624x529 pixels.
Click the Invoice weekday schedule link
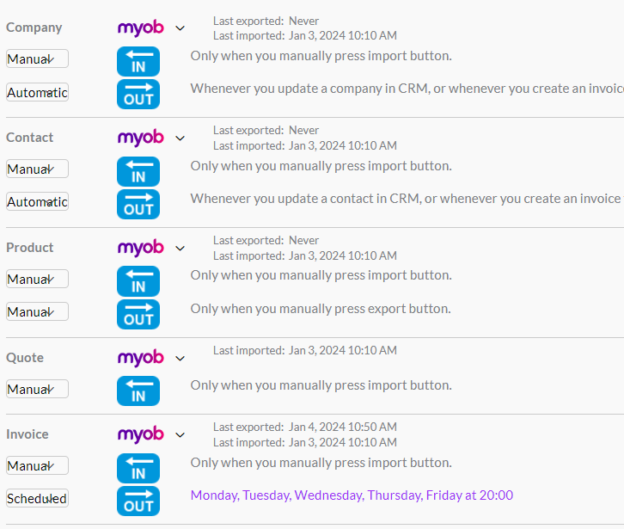(351, 495)
